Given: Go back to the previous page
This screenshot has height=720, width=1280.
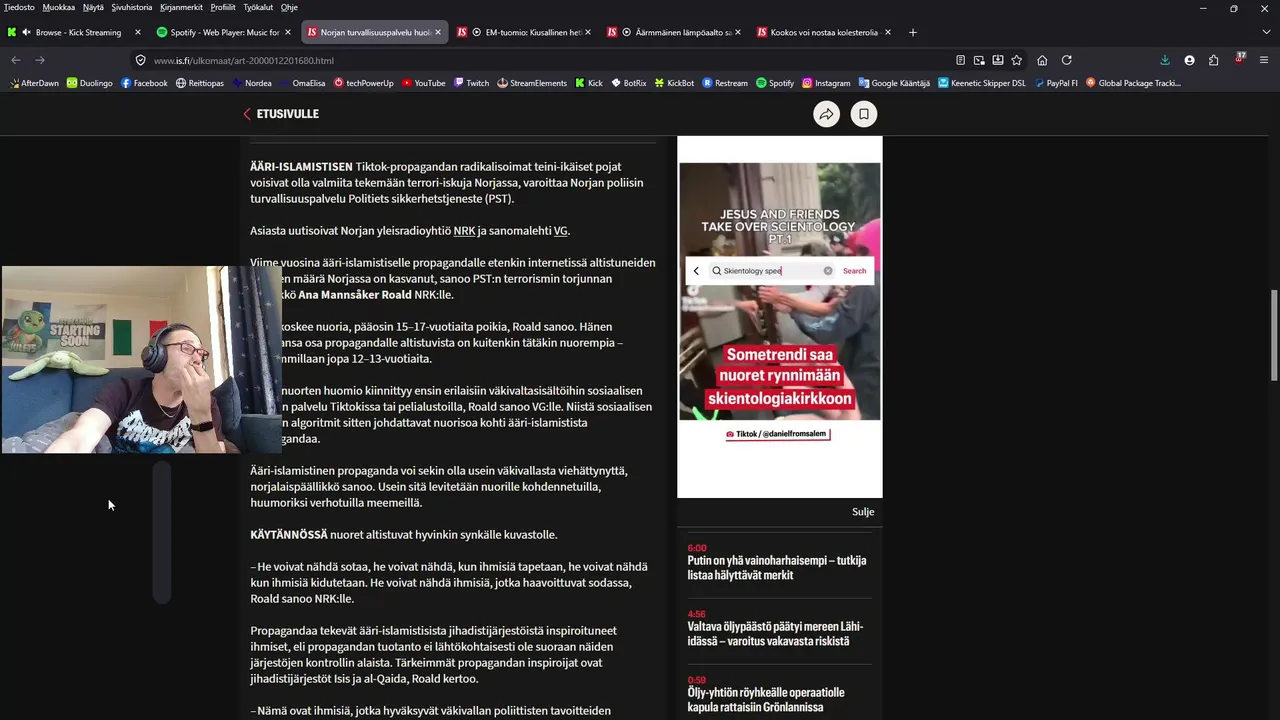Looking at the screenshot, I should click(x=16, y=60).
